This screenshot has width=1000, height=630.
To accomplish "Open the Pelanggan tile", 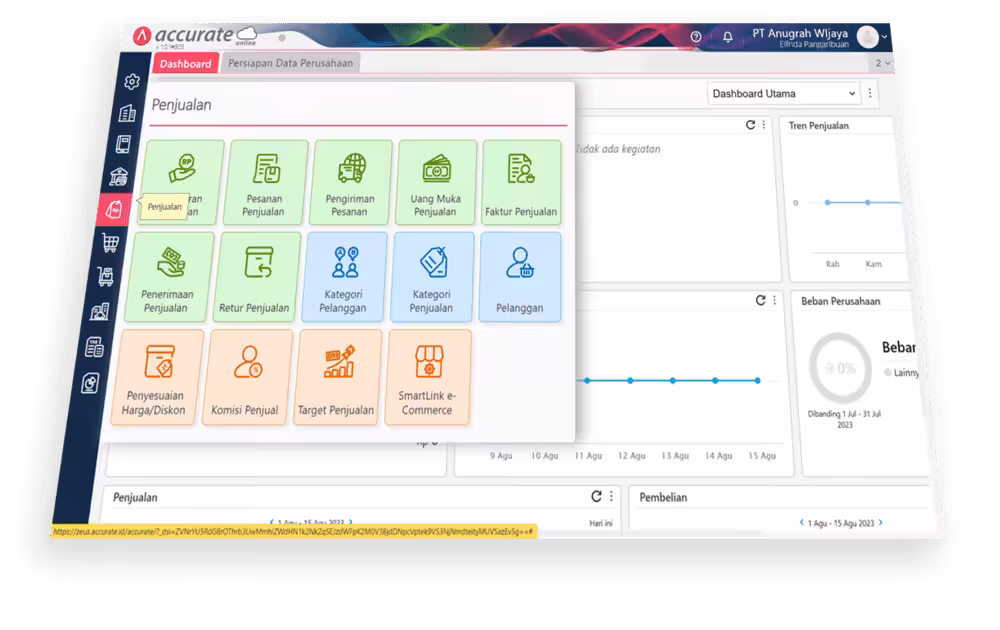I will [520, 277].
